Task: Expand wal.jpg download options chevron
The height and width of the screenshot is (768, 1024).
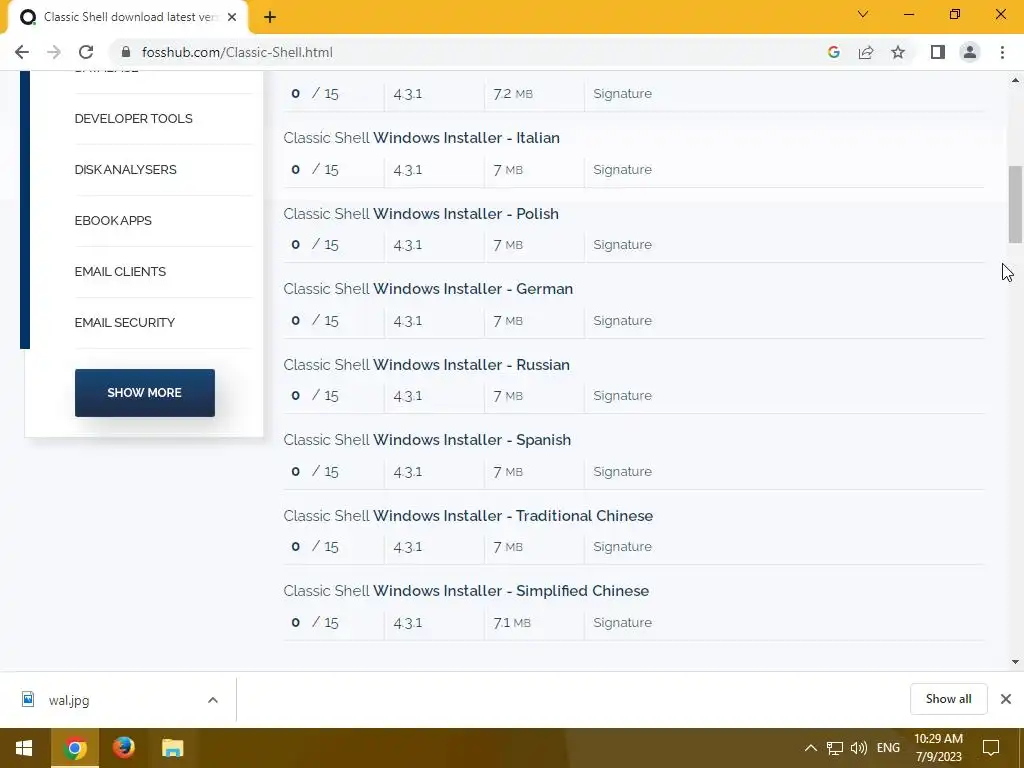Action: pos(213,700)
